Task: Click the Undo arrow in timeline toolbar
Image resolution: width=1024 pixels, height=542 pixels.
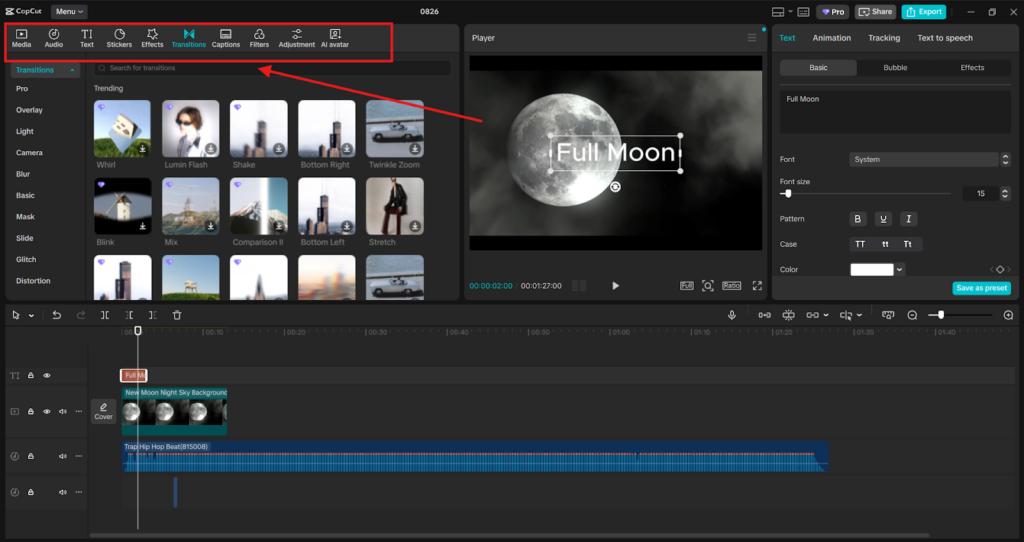Action: pos(56,315)
